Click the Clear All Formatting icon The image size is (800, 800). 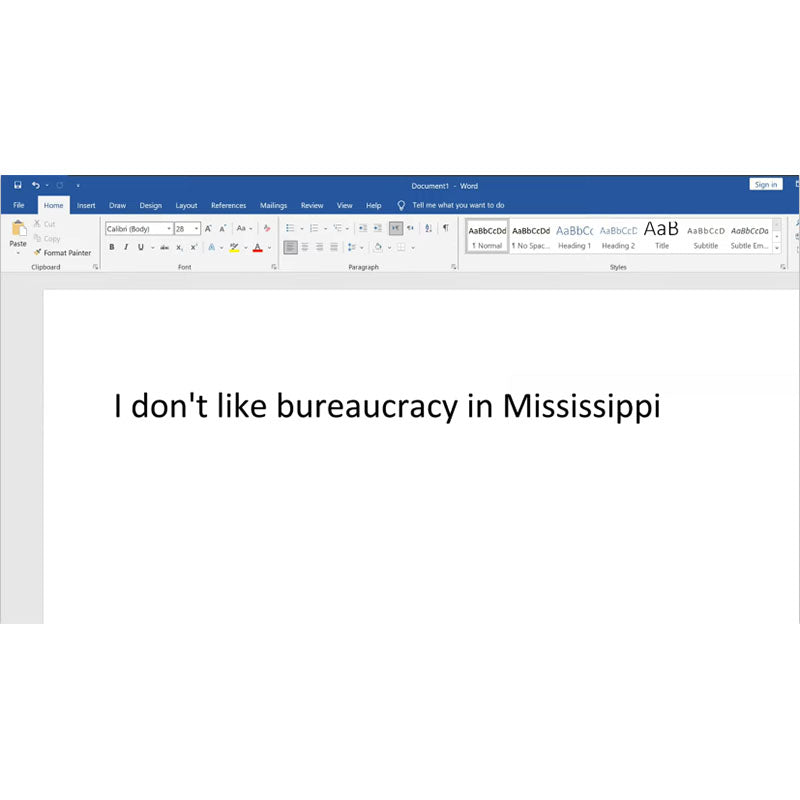coord(267,228)
